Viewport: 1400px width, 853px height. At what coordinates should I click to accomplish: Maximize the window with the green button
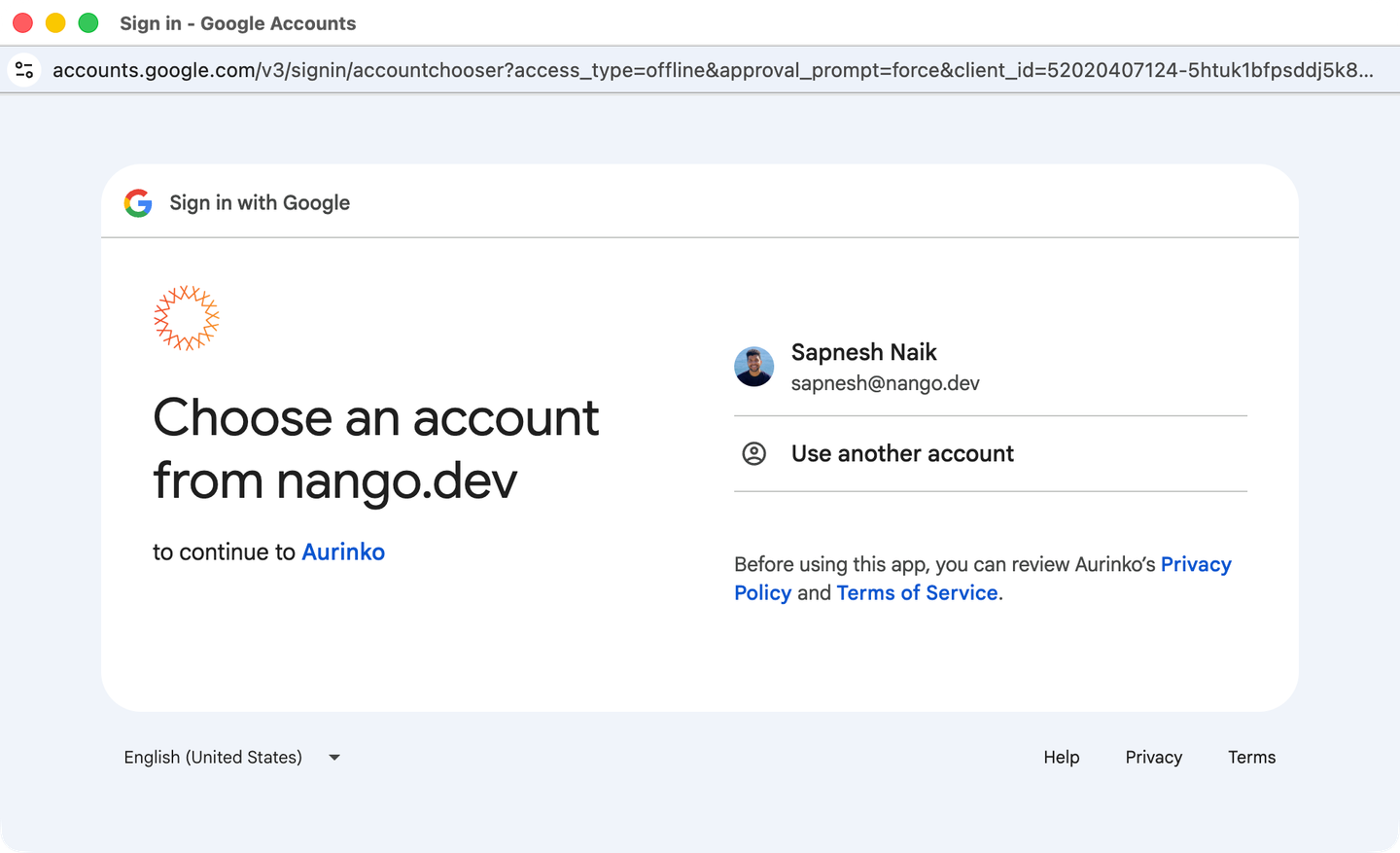coord(88,22)
